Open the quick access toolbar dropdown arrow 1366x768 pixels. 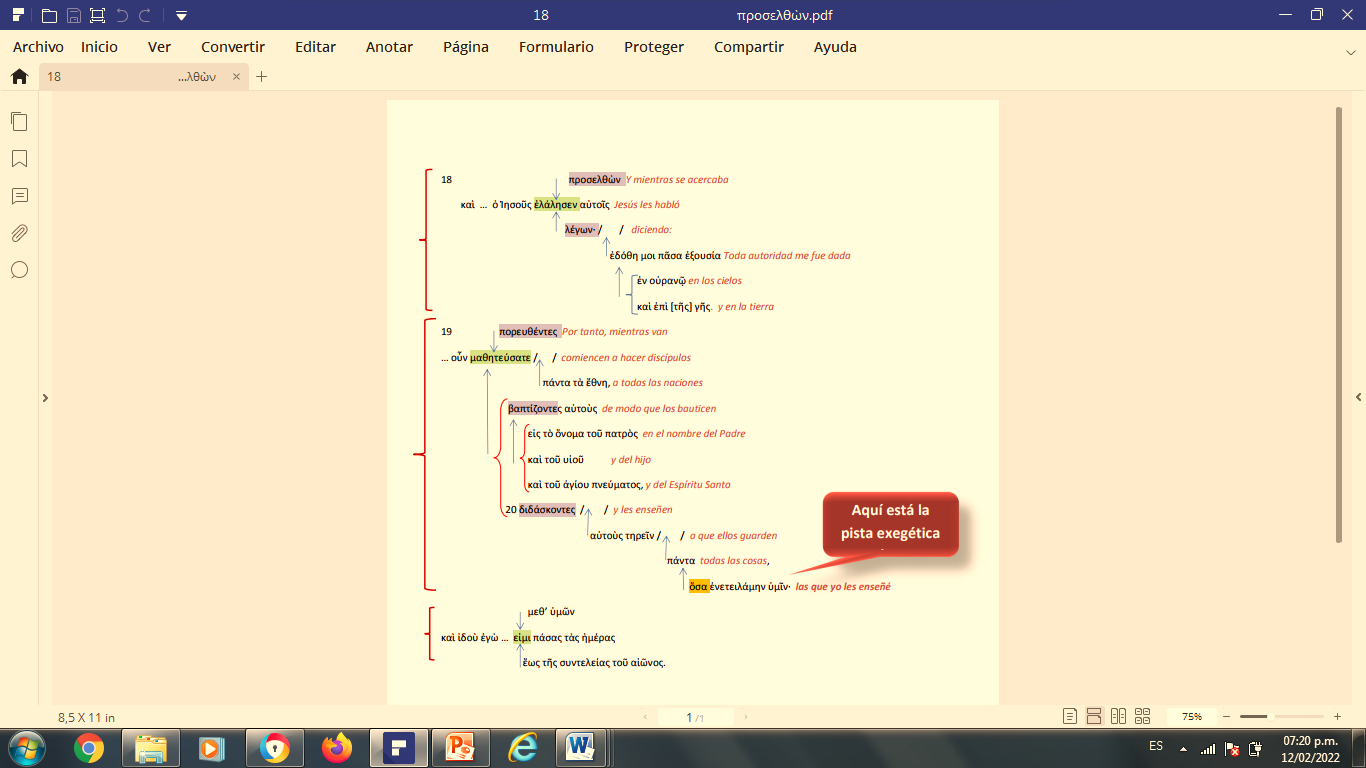click(181, 15)
